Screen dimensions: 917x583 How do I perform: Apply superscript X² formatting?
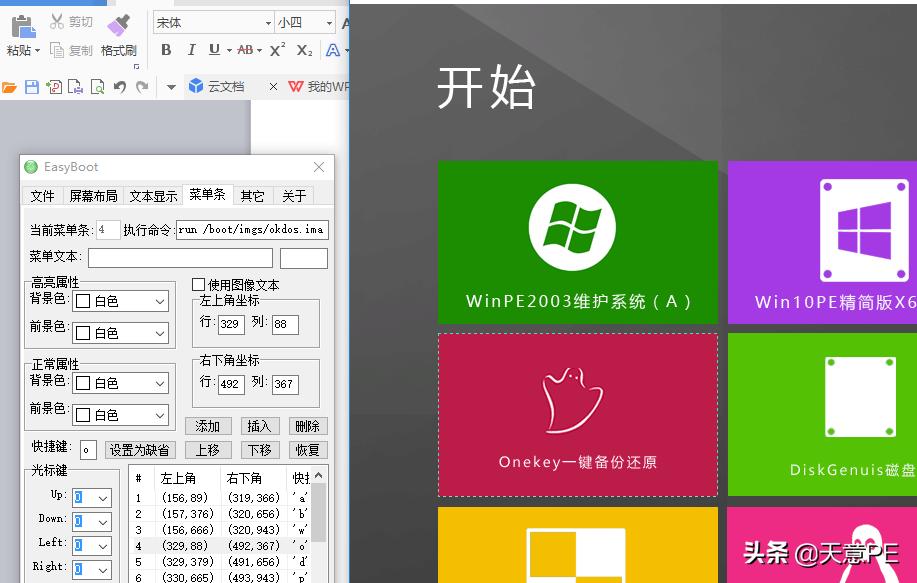(x=275, y=48)
